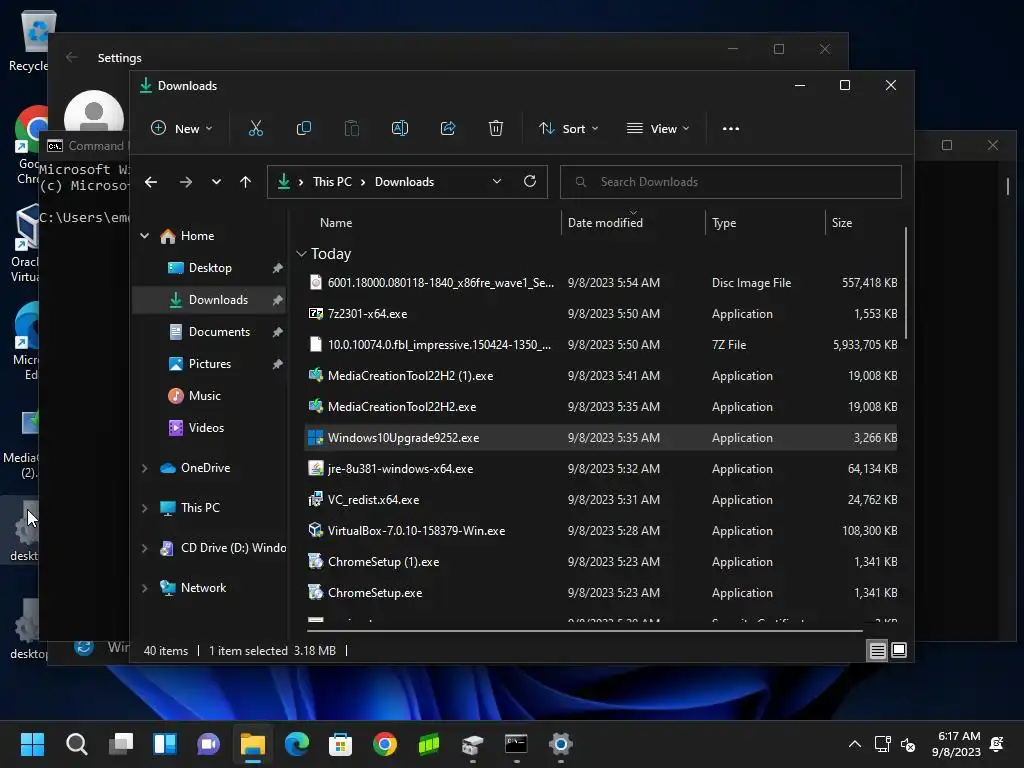Unpin Desktop from quick access
The height and width of the screenshot is (768, 1024).
point(278,268)
